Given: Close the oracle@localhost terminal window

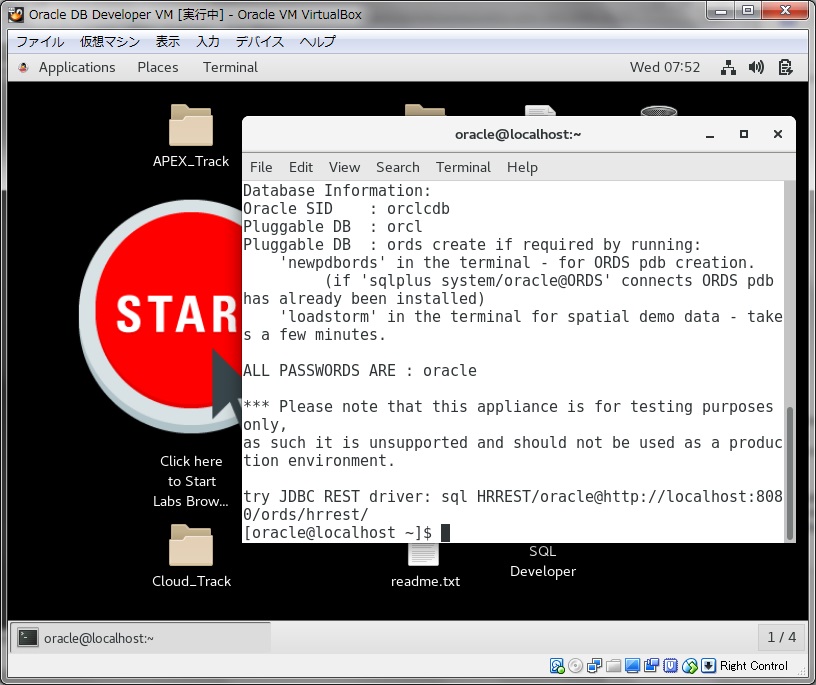Looking at the screenshot, I should point(777,134).
